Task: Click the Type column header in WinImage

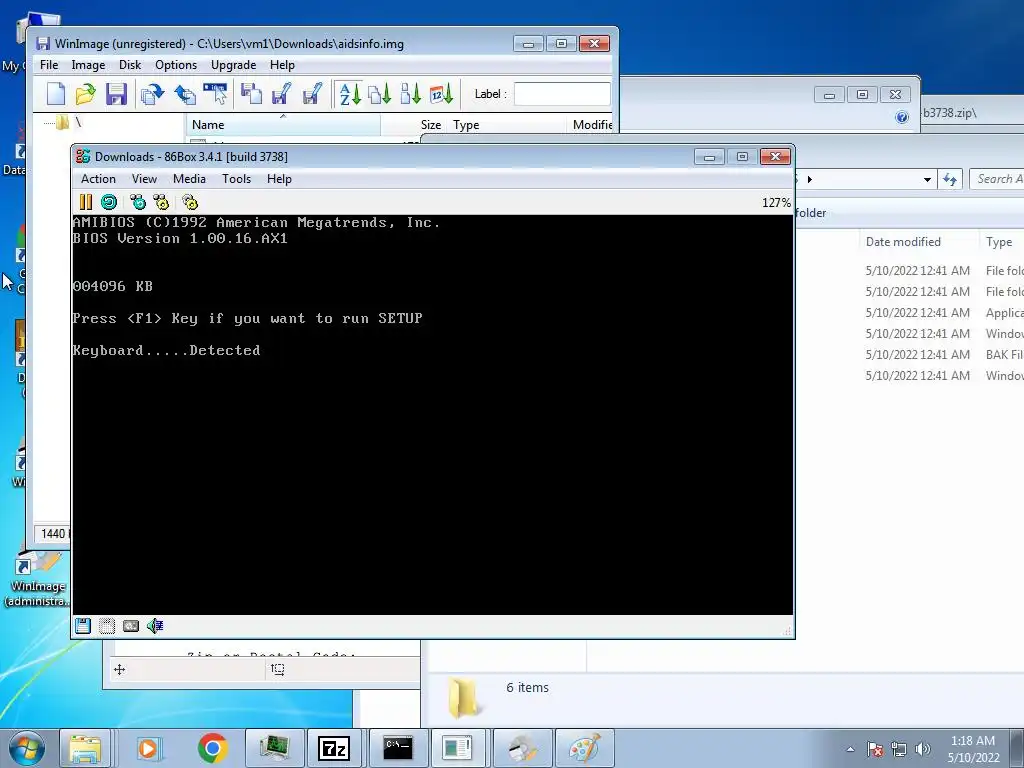Action: tap(507, 125)
